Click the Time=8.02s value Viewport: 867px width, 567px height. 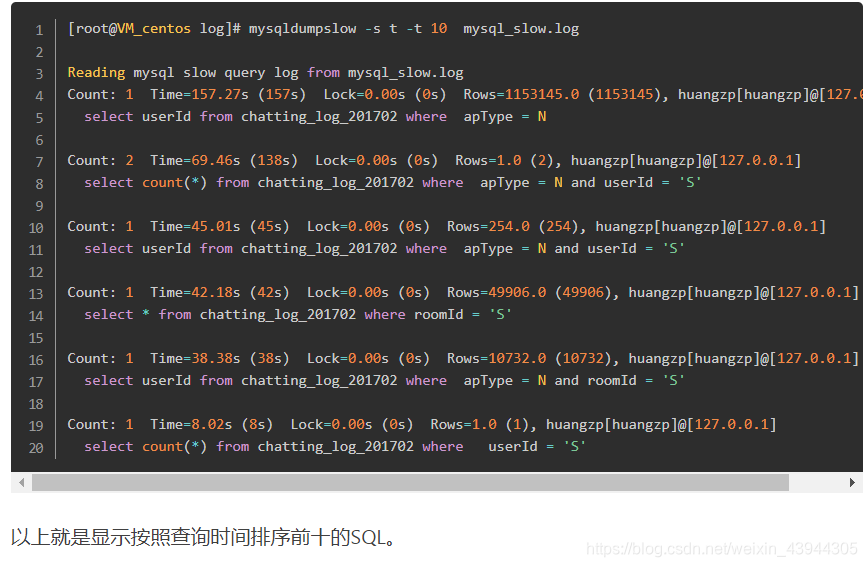191,425
